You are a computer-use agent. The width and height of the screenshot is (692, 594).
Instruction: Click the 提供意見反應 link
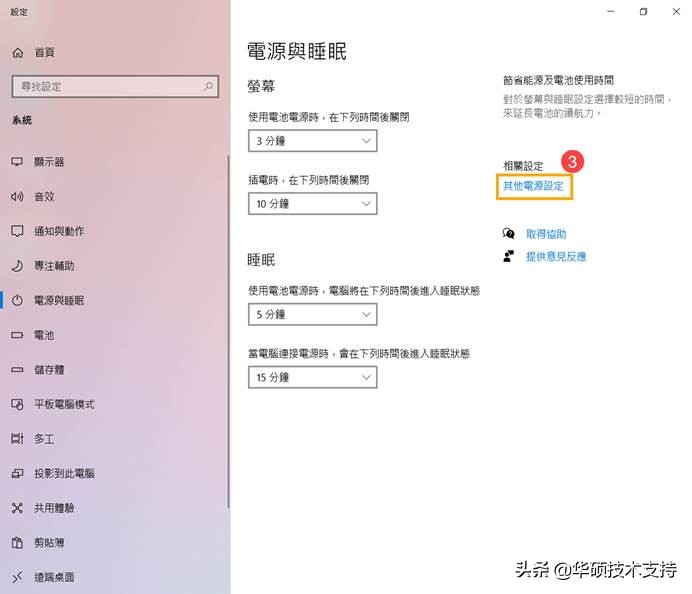[x=556, y=256]
